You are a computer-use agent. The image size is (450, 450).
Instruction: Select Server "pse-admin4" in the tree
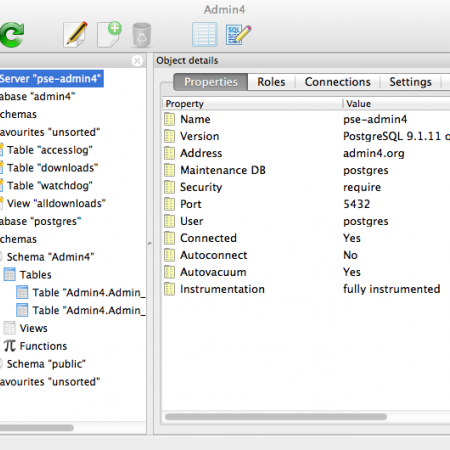(51, 79)
